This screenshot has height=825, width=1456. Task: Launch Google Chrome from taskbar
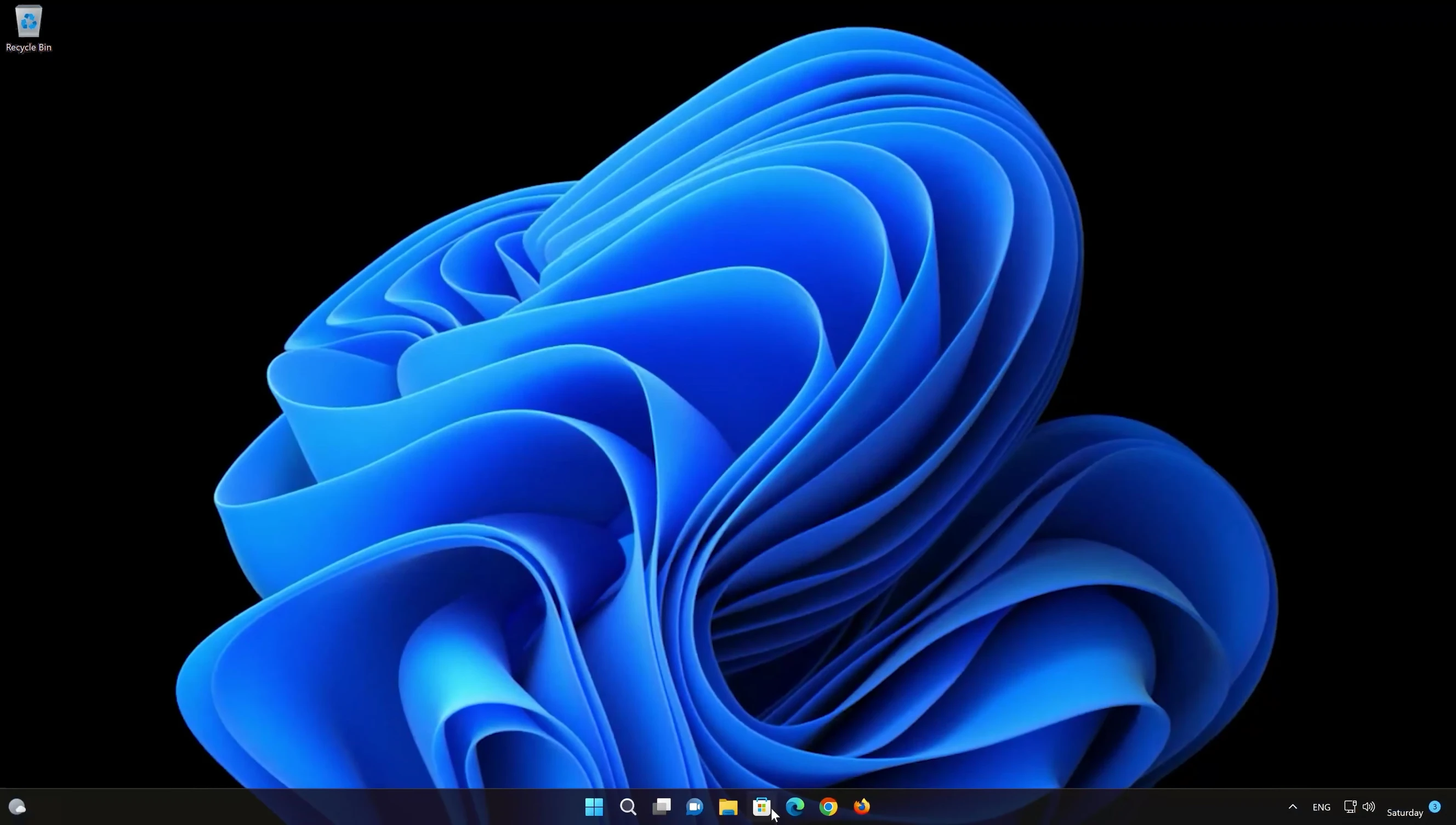[828, 807]
